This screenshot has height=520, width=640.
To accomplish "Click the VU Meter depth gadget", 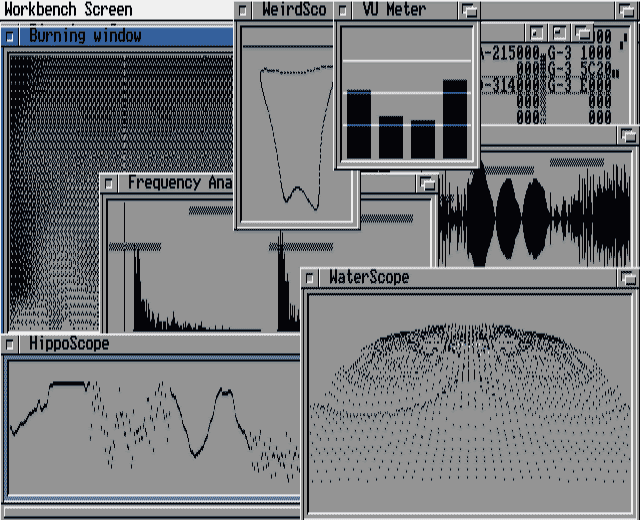I will click(x=470, y=10).
